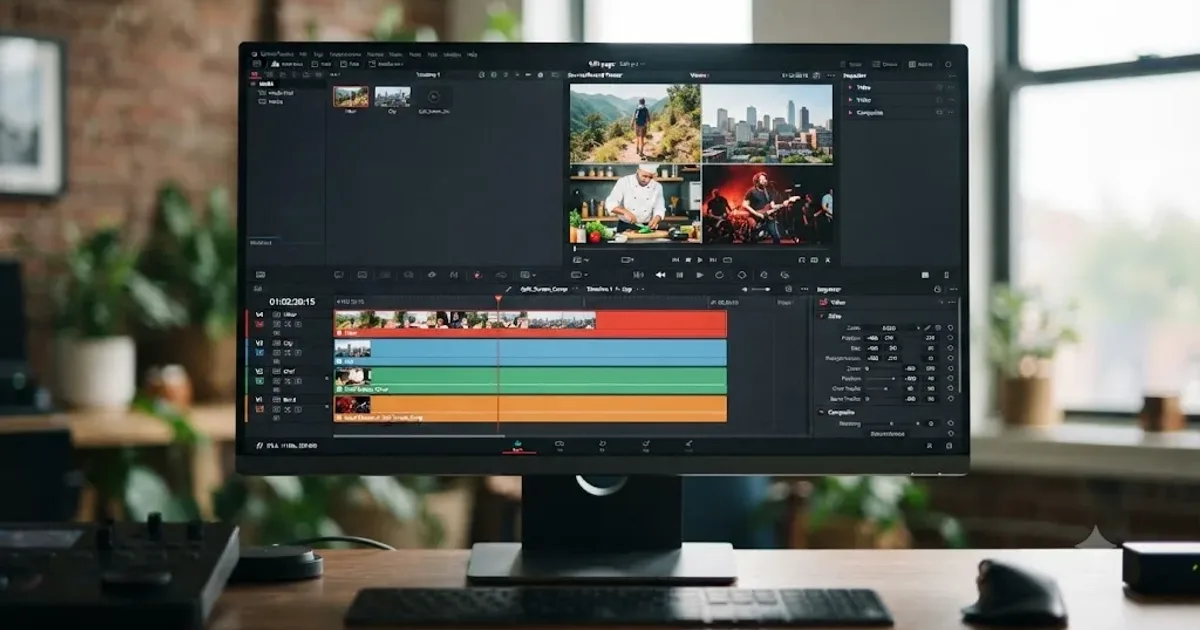Open the Help menu in the menu bar
1200x630 pixels.
(x=472, y=53)
